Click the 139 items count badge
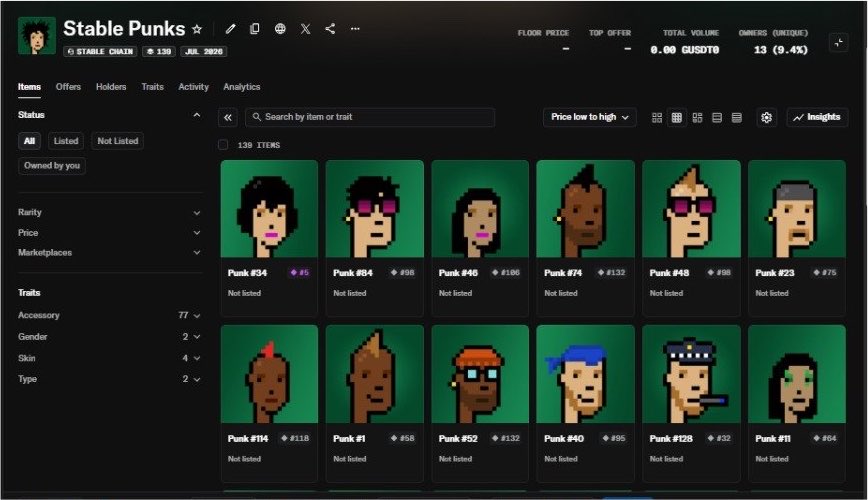Viewport: 868px width, 500px height. click(159, 51)
